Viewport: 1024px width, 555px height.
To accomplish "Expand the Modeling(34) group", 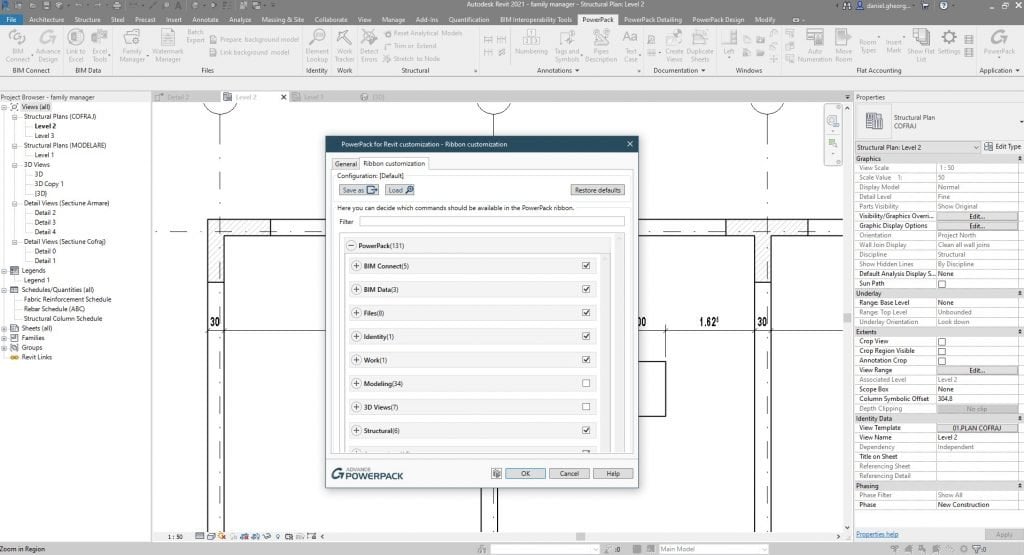I will 356,383.
